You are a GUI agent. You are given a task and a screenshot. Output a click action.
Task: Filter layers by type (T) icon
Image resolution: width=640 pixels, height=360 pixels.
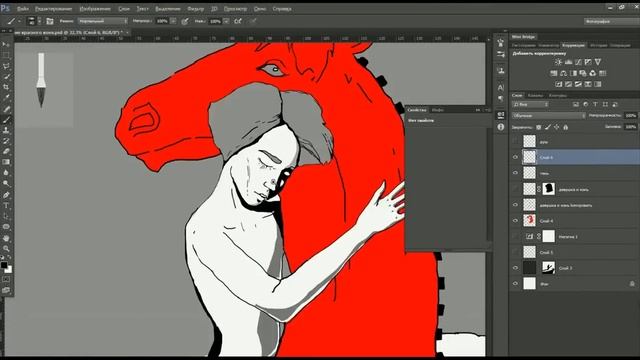point(595,104)
